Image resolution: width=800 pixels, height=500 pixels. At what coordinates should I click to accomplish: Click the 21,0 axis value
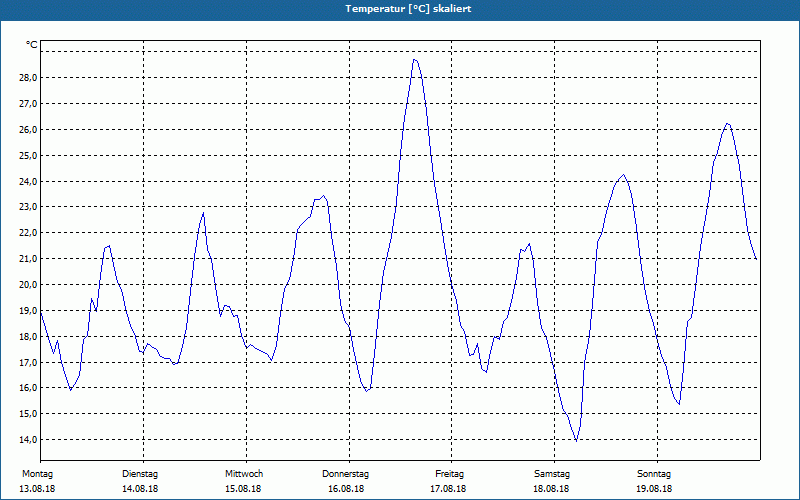click(27, 259)
